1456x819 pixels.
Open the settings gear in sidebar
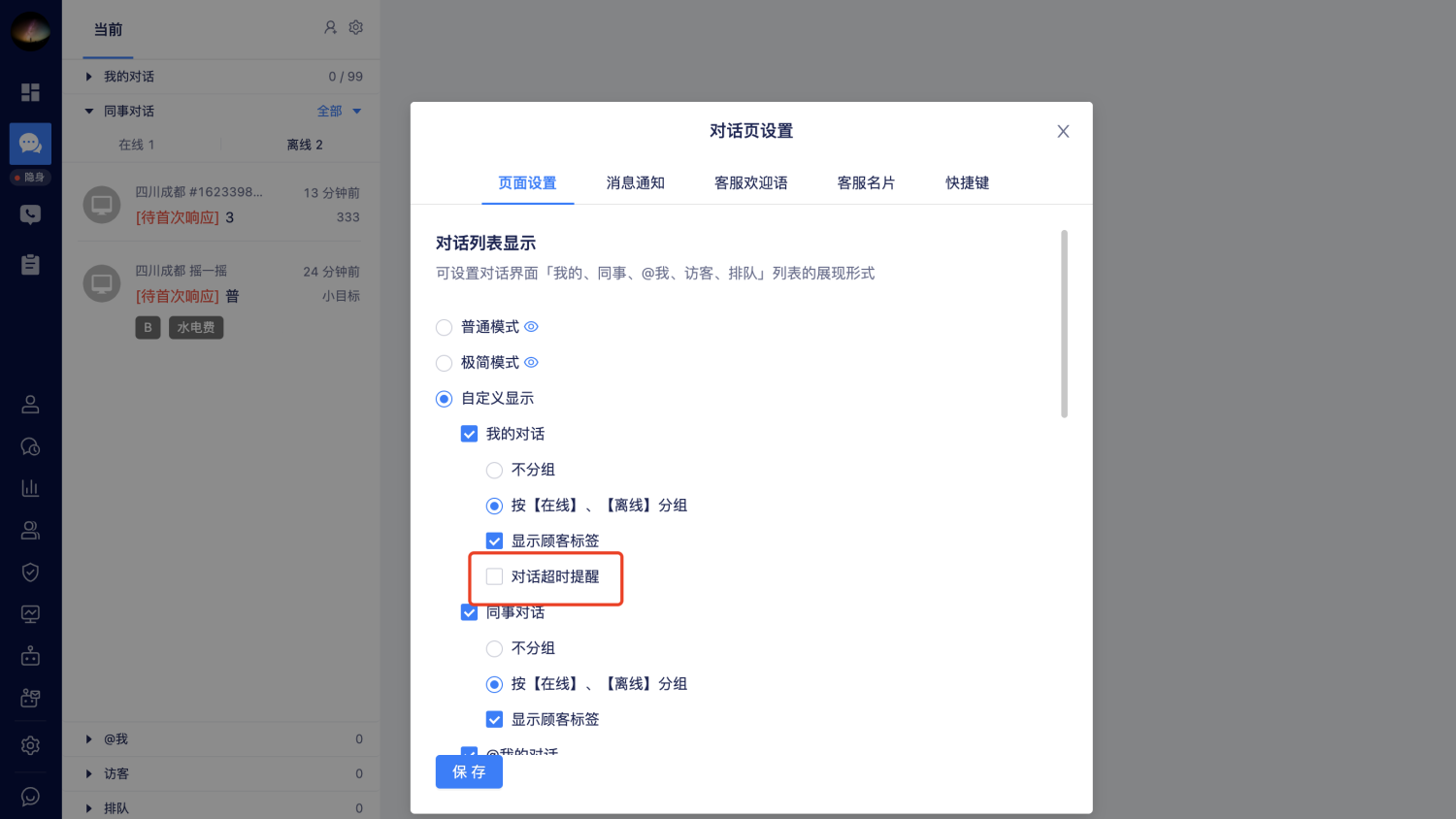click(30, 745)
